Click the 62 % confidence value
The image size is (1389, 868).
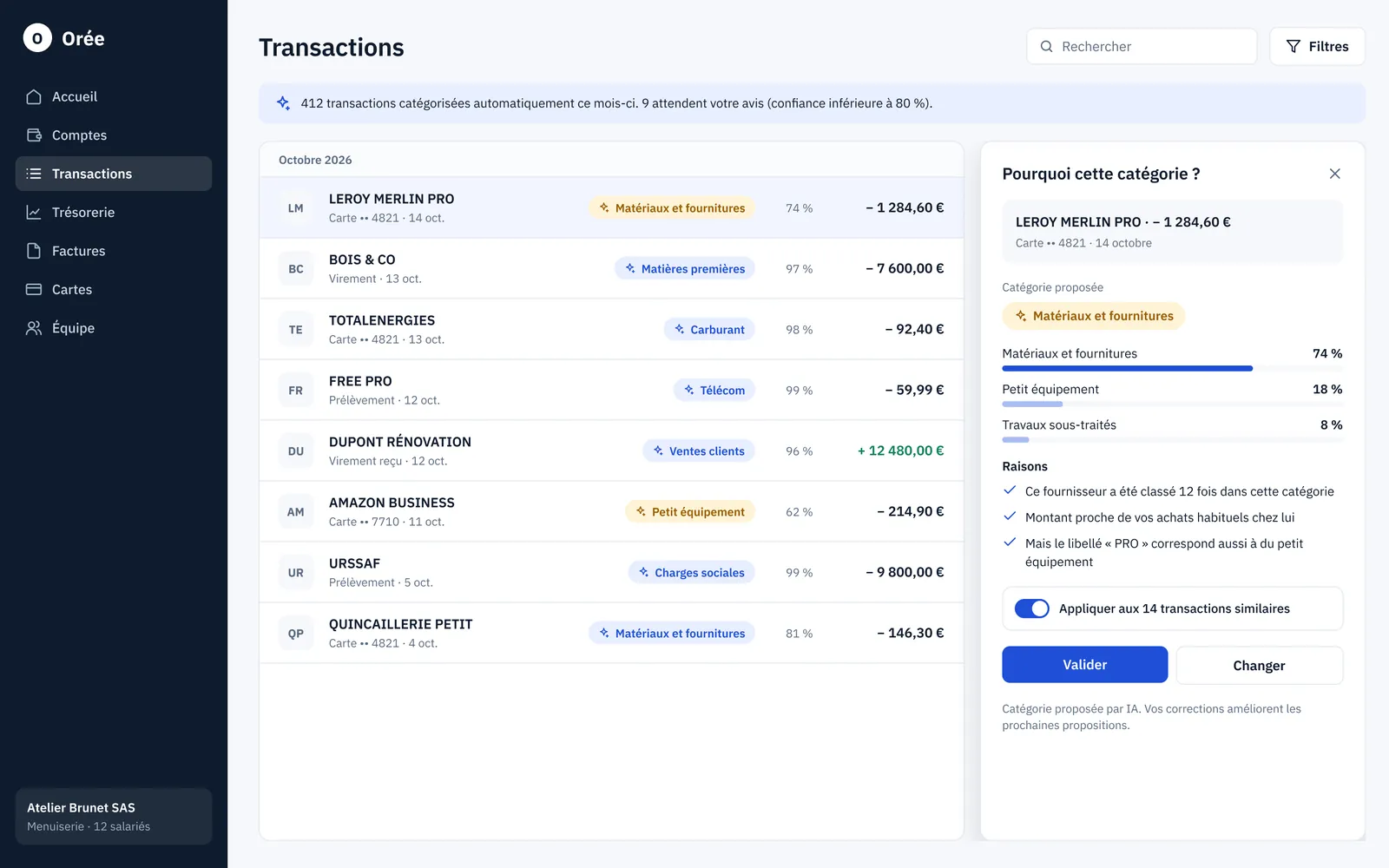pos(799,512)
